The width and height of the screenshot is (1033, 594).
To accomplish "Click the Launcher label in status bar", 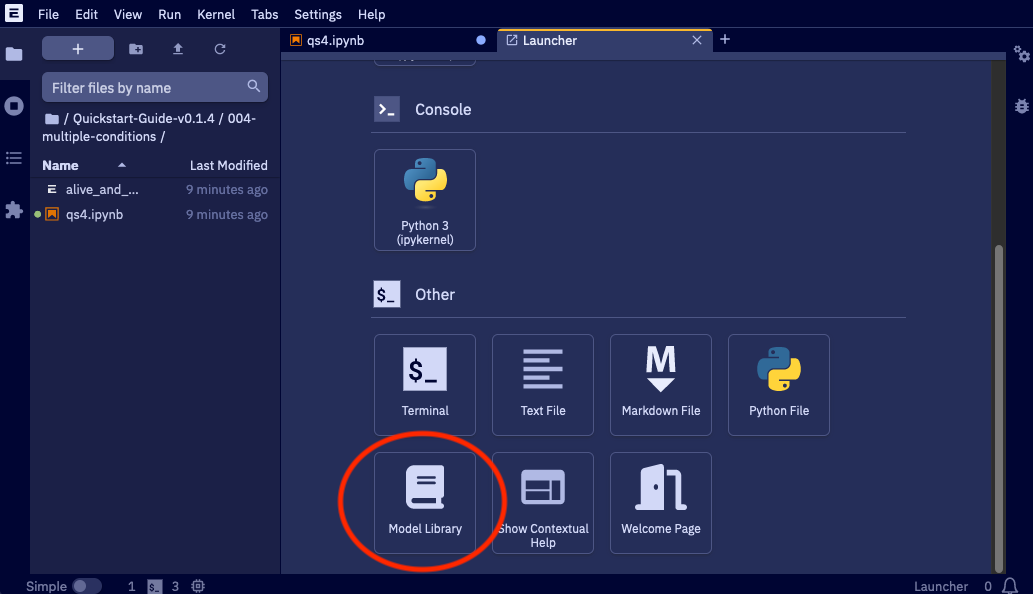I will click(940, 586).
